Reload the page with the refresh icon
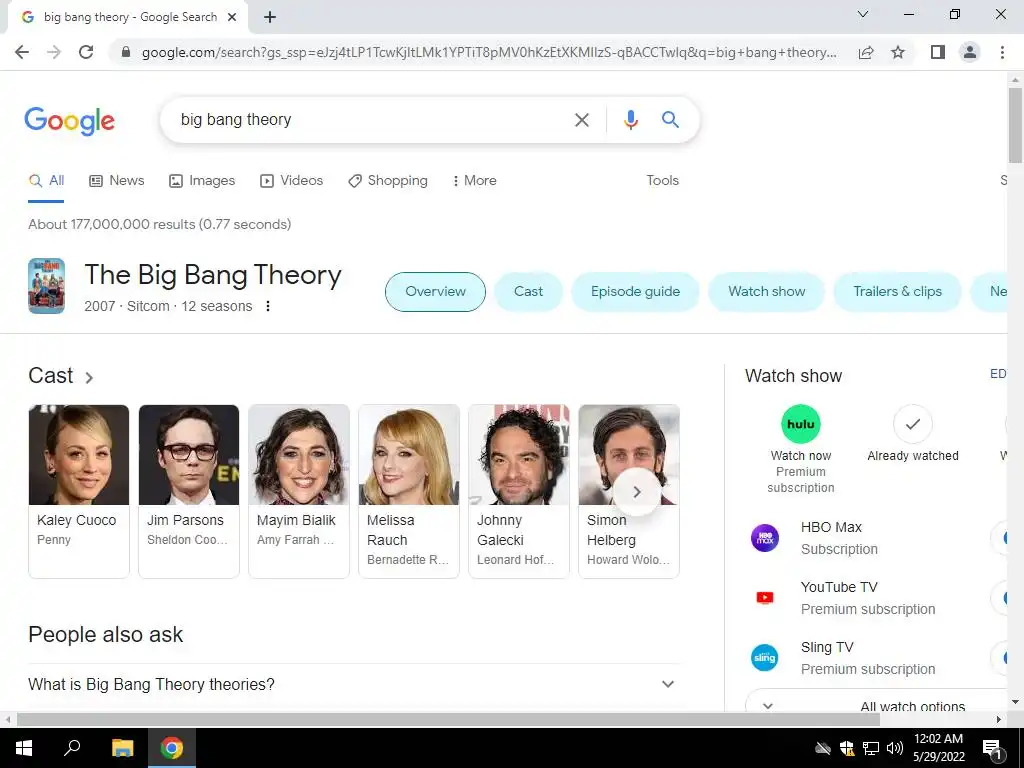 tap(86, 52)
